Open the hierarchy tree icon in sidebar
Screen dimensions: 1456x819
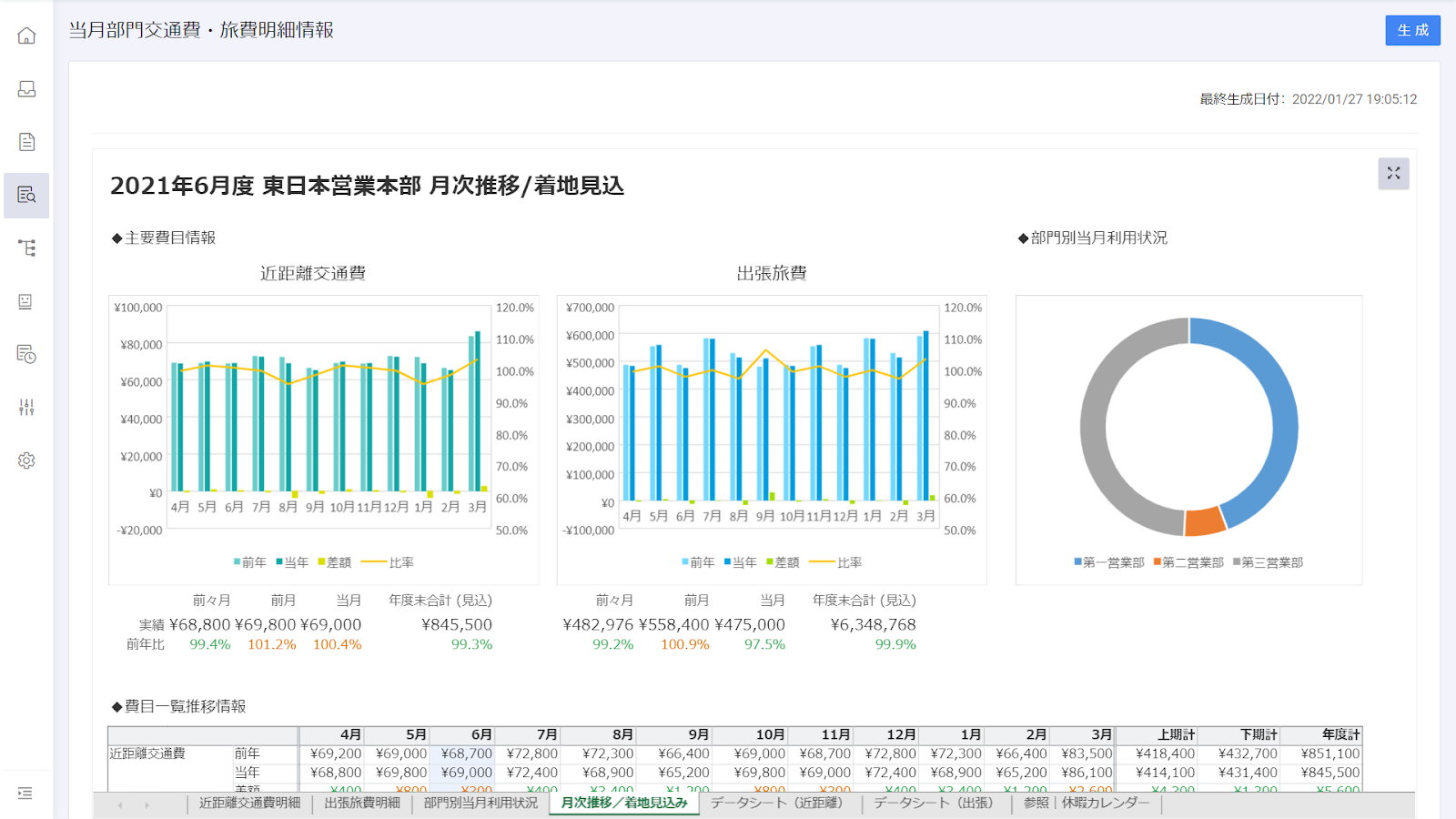tap(26, 248)
